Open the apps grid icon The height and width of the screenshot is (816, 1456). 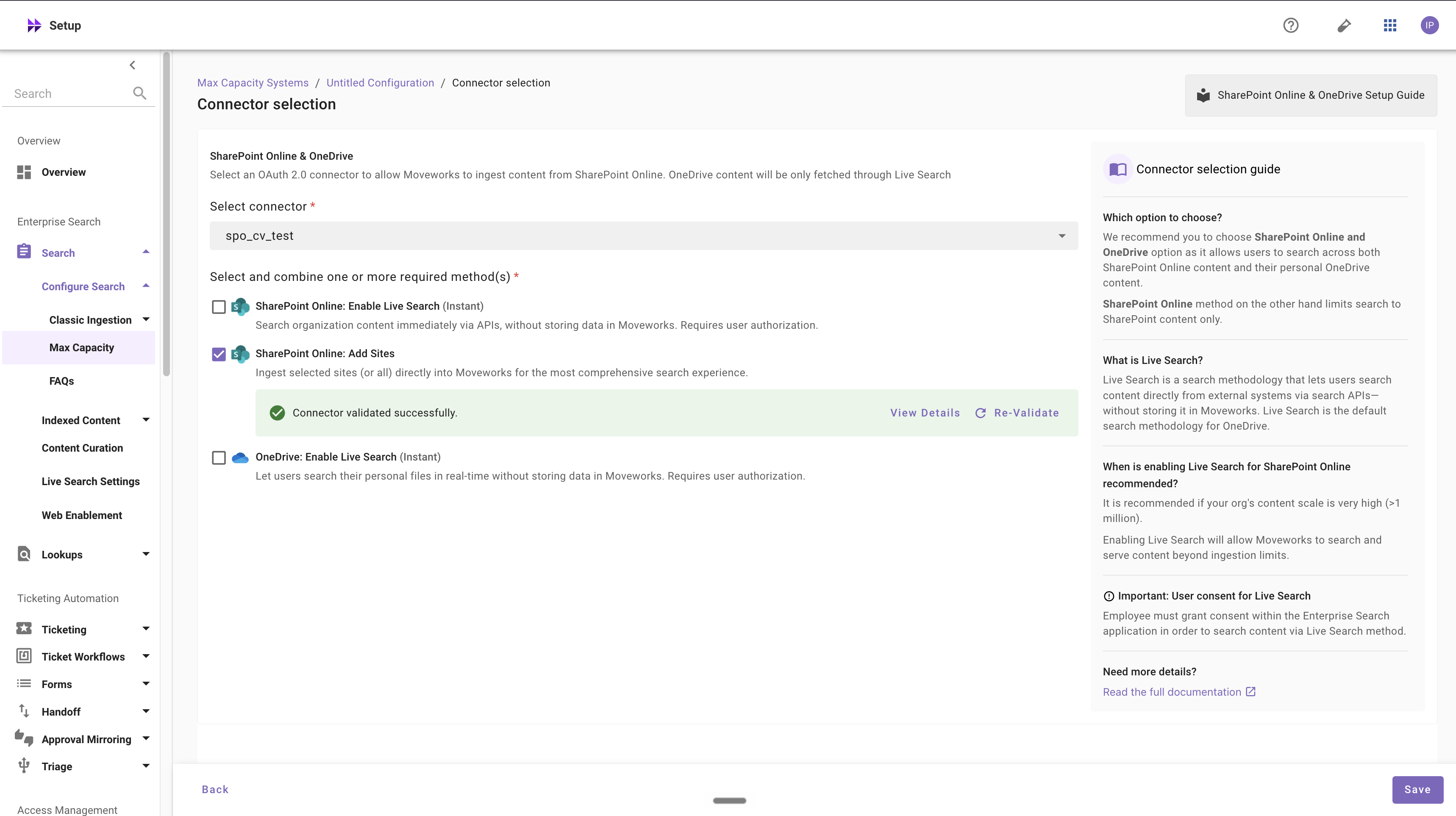point(1390,25)
